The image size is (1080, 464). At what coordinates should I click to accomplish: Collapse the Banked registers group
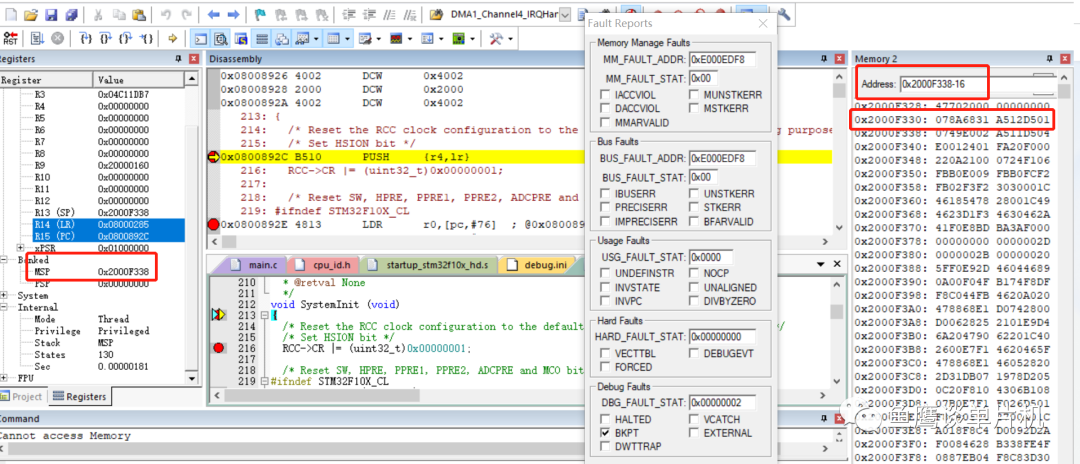coord(3,260)
